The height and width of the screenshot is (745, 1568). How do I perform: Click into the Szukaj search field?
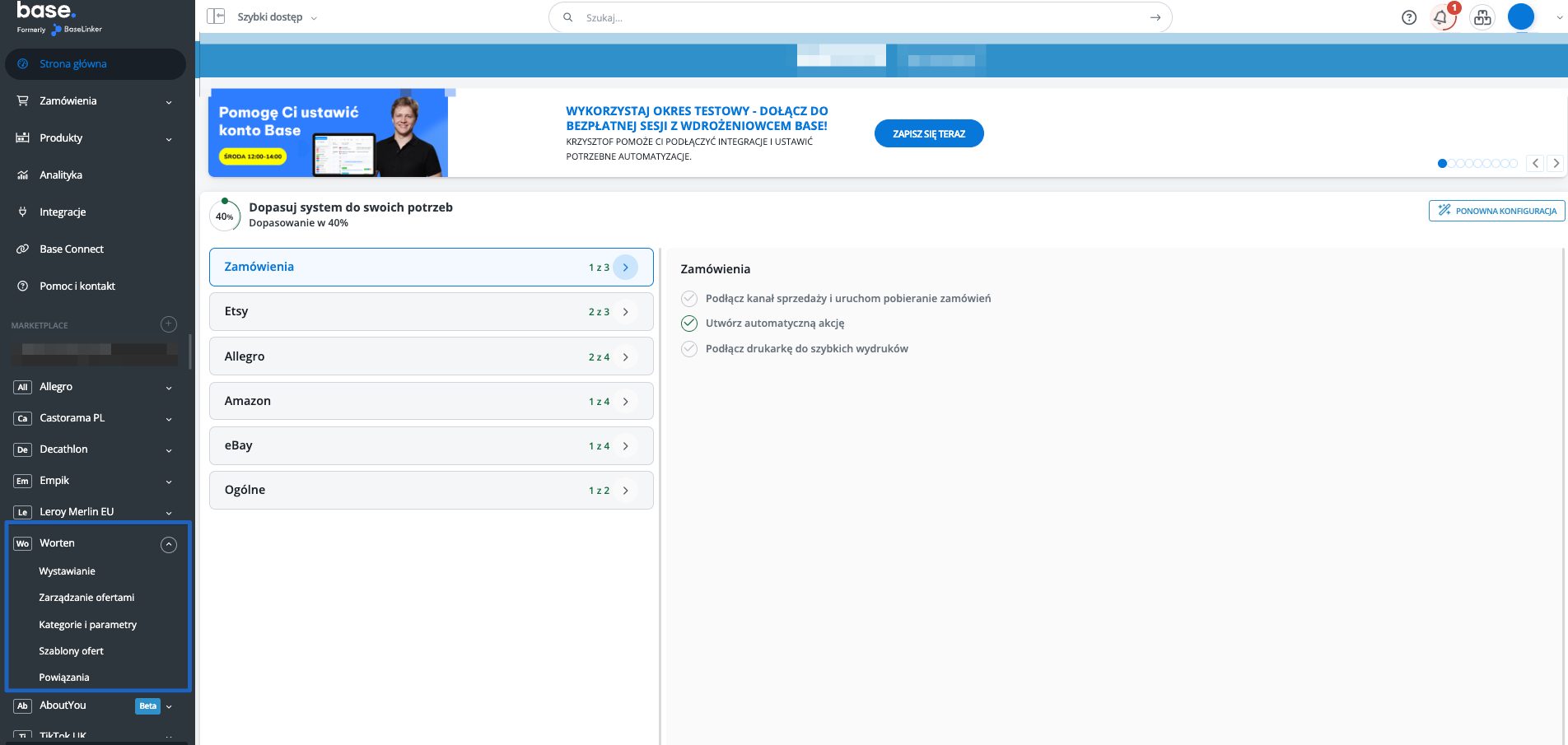[856, 17]
